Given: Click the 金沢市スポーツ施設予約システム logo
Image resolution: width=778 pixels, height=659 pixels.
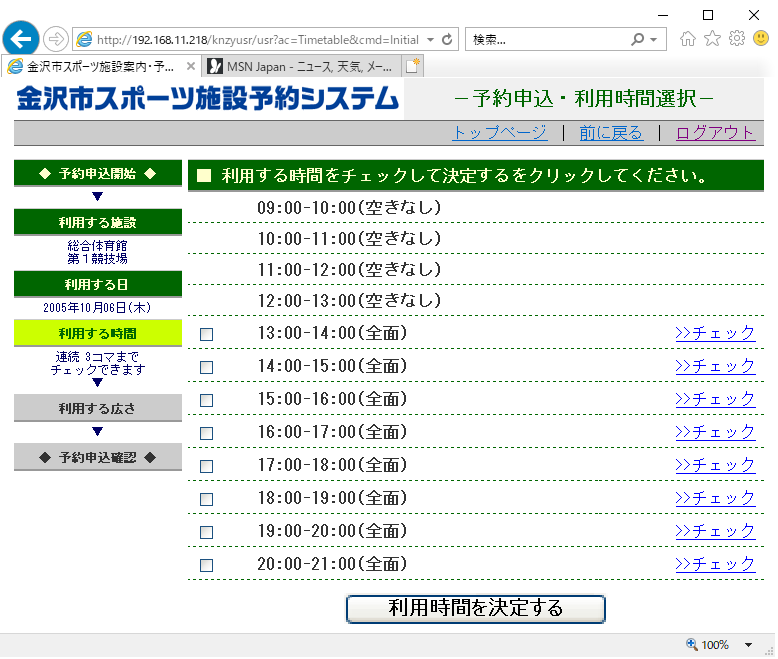Looking at the screenshot, I should click(208, 98).
